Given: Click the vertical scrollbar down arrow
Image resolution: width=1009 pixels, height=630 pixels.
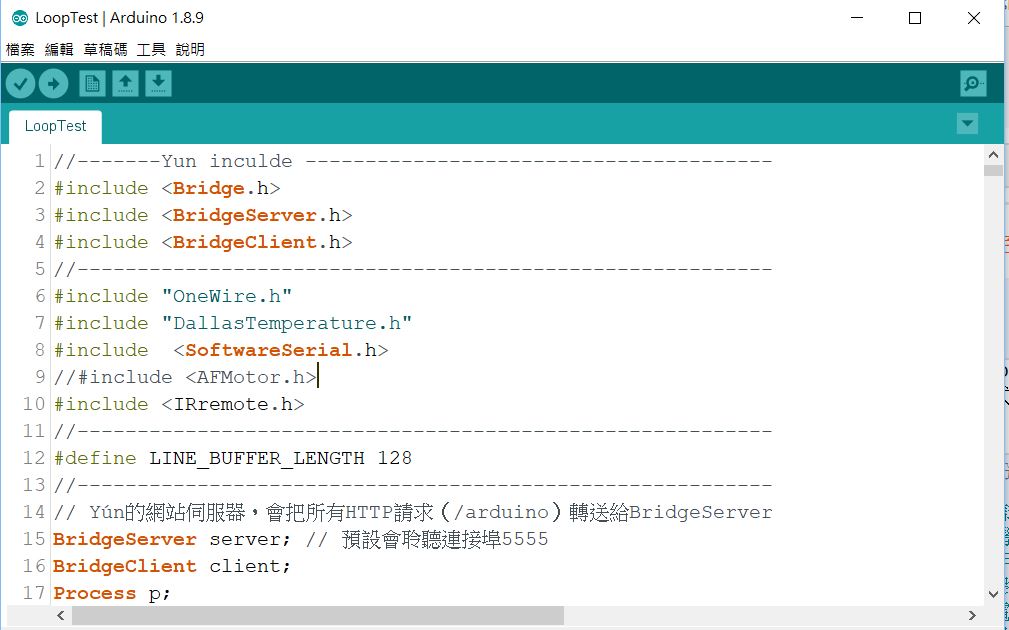Looking at the screenshot, I should point(993,594).
